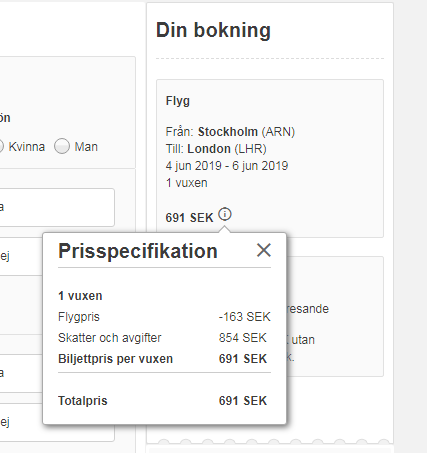
Task: Click the Skatter och avgifter row
Action: pyautogui.click(x=164, y=338)
